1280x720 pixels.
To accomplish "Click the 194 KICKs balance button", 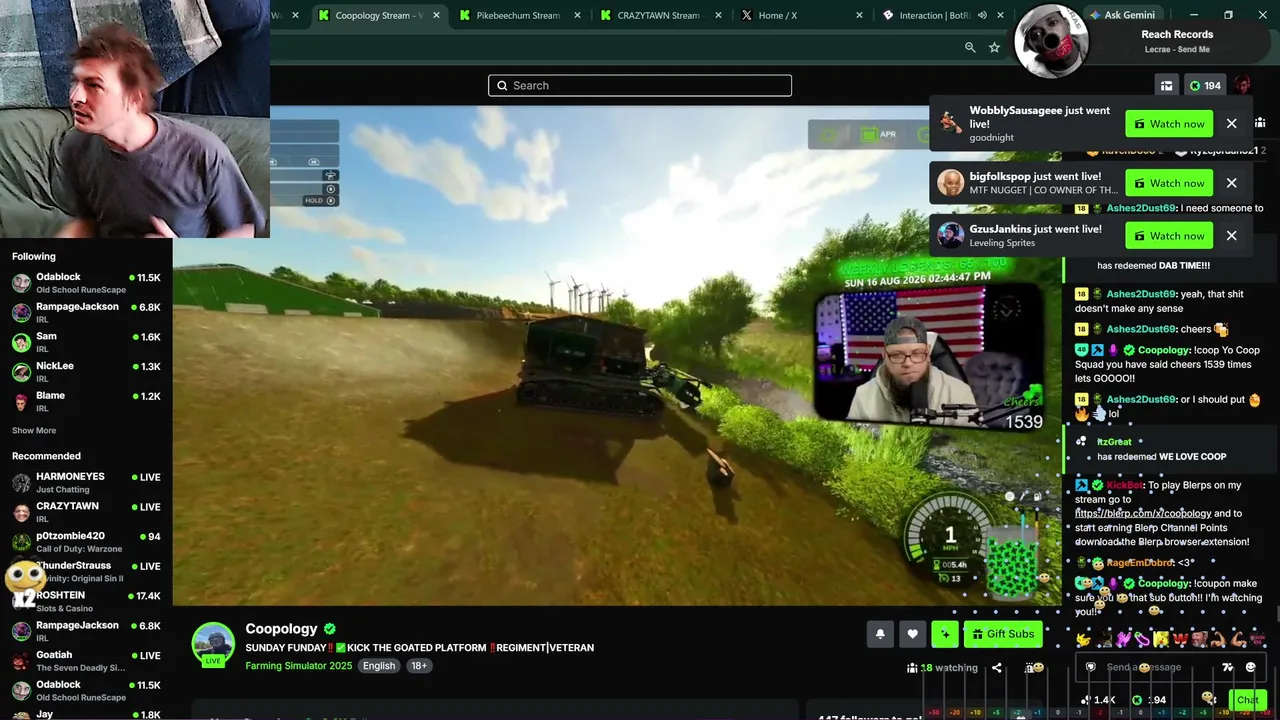I will (1204, 86).
